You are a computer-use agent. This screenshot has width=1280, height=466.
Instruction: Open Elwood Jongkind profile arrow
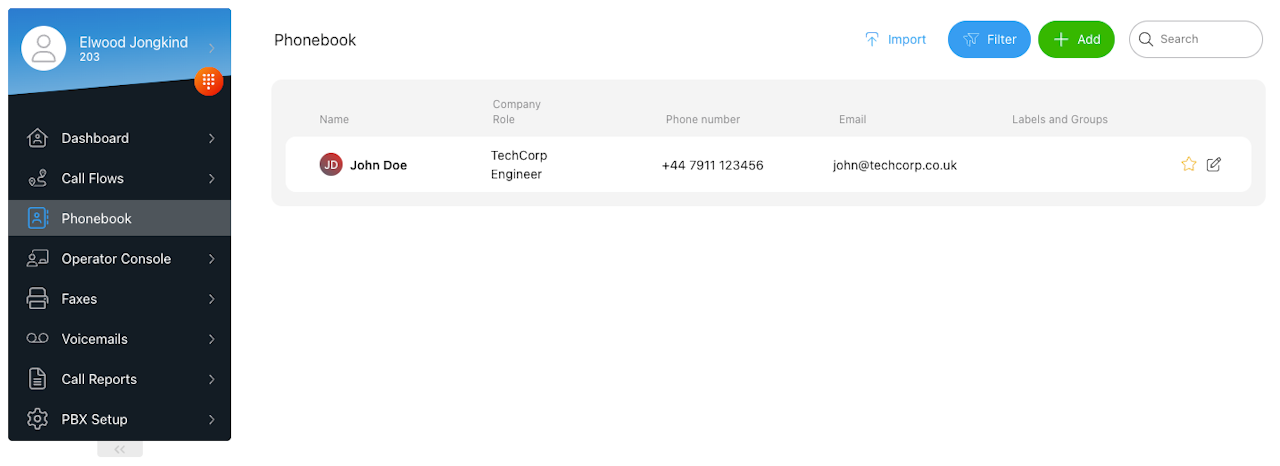click(x=212, y=48)
